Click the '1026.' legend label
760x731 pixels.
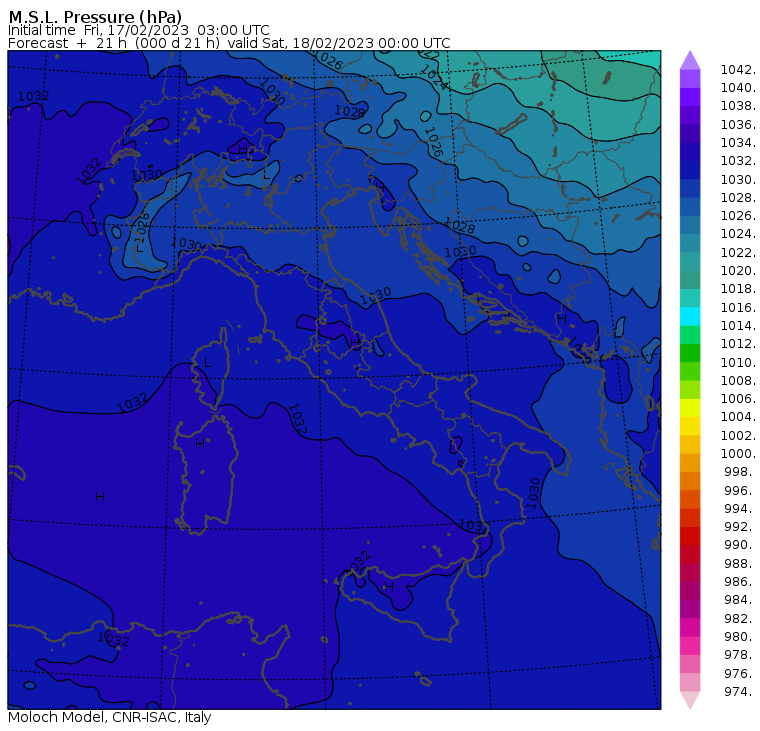tap(738, 216)
